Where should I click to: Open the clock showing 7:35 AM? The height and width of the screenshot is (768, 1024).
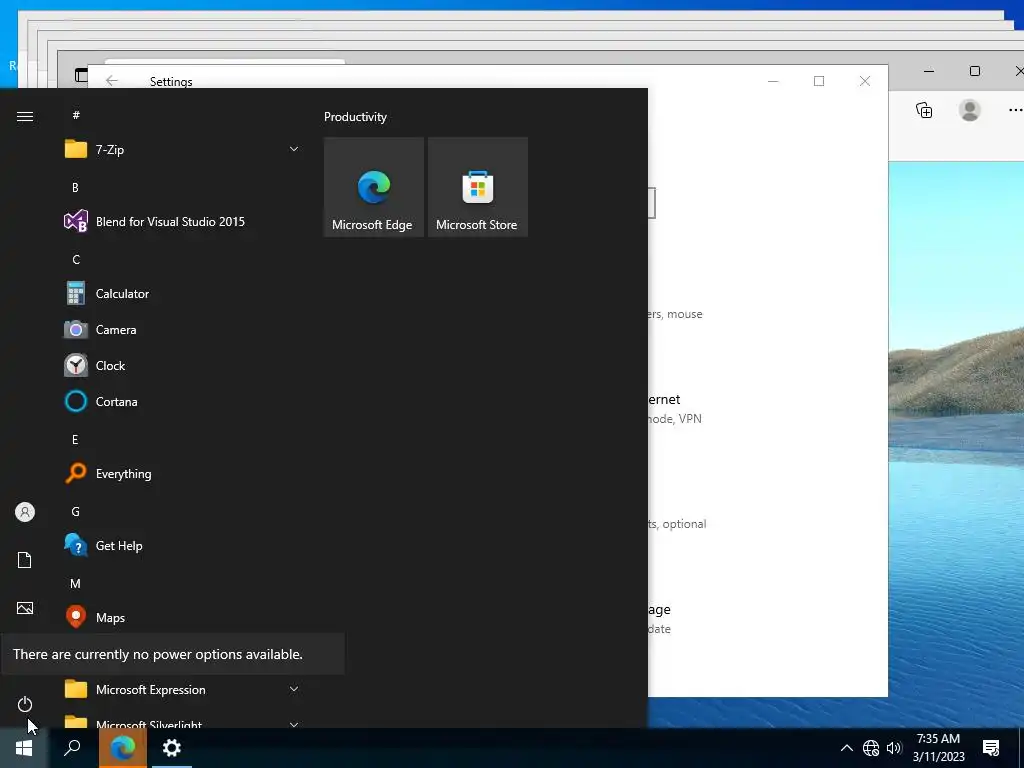pyautogui.click(x=938, y=748)
